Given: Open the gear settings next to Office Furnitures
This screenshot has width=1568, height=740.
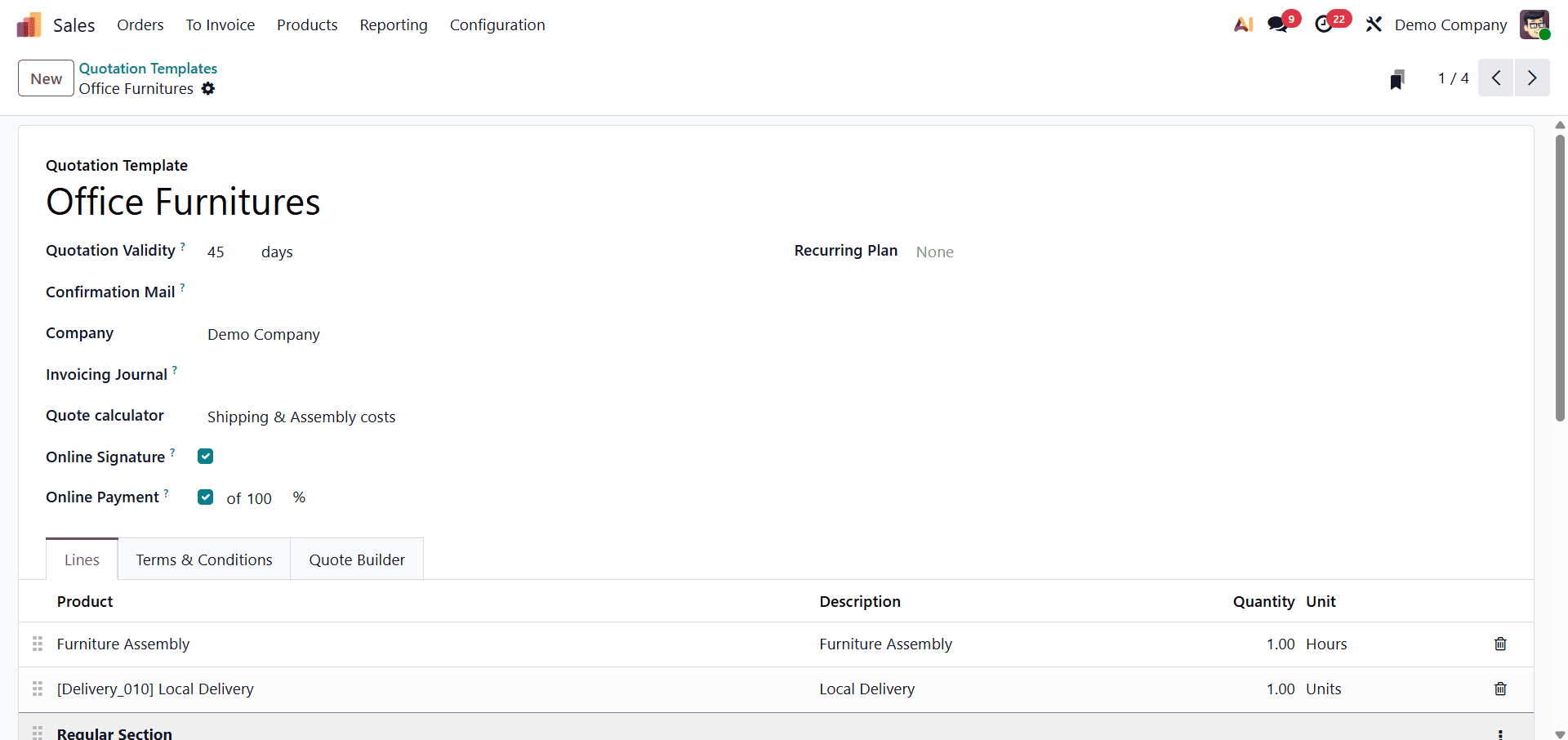Looking at the screenshot, I should [208, 89].
